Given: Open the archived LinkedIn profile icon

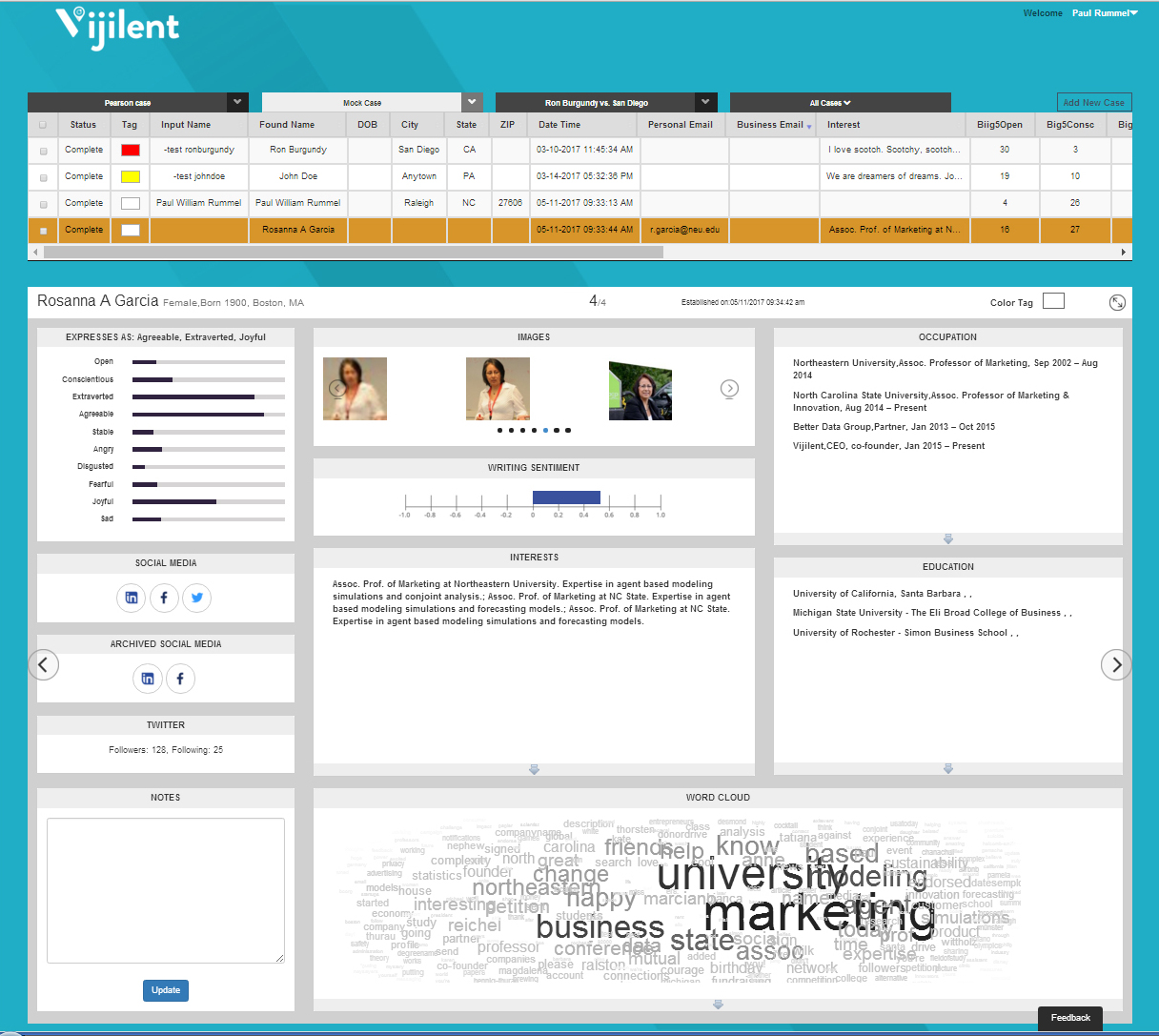Looking at the screenshot, I should coord(147,679).
